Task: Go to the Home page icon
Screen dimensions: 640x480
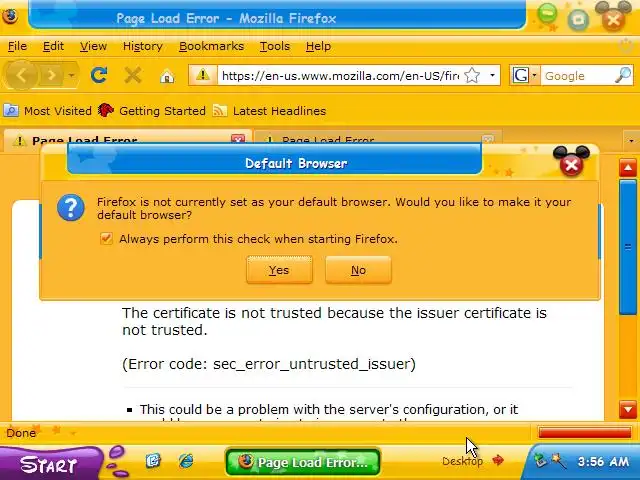Action: coord(167,76)
